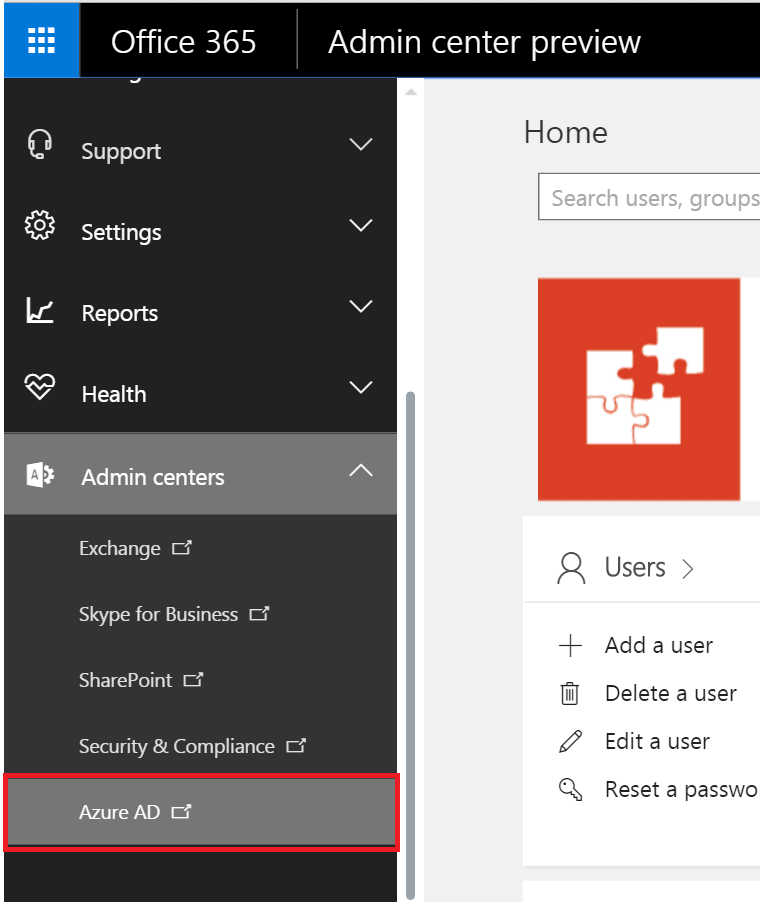760x902 pixels.
Task: Click the key icon for Reset a password
Action: tap(571, 789)
